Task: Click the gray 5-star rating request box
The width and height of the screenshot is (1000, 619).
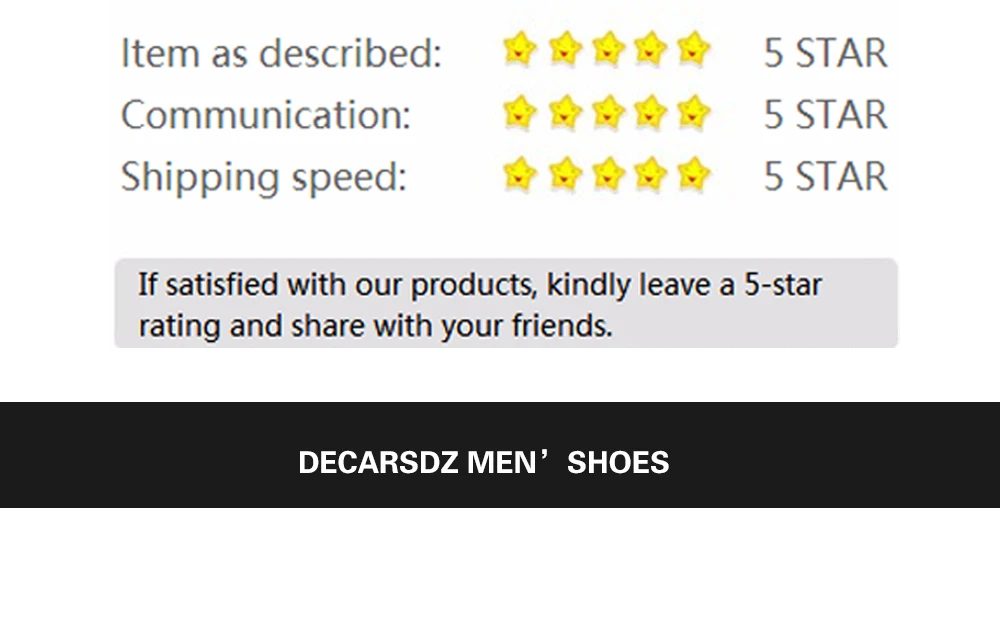Action: [506, 303]
